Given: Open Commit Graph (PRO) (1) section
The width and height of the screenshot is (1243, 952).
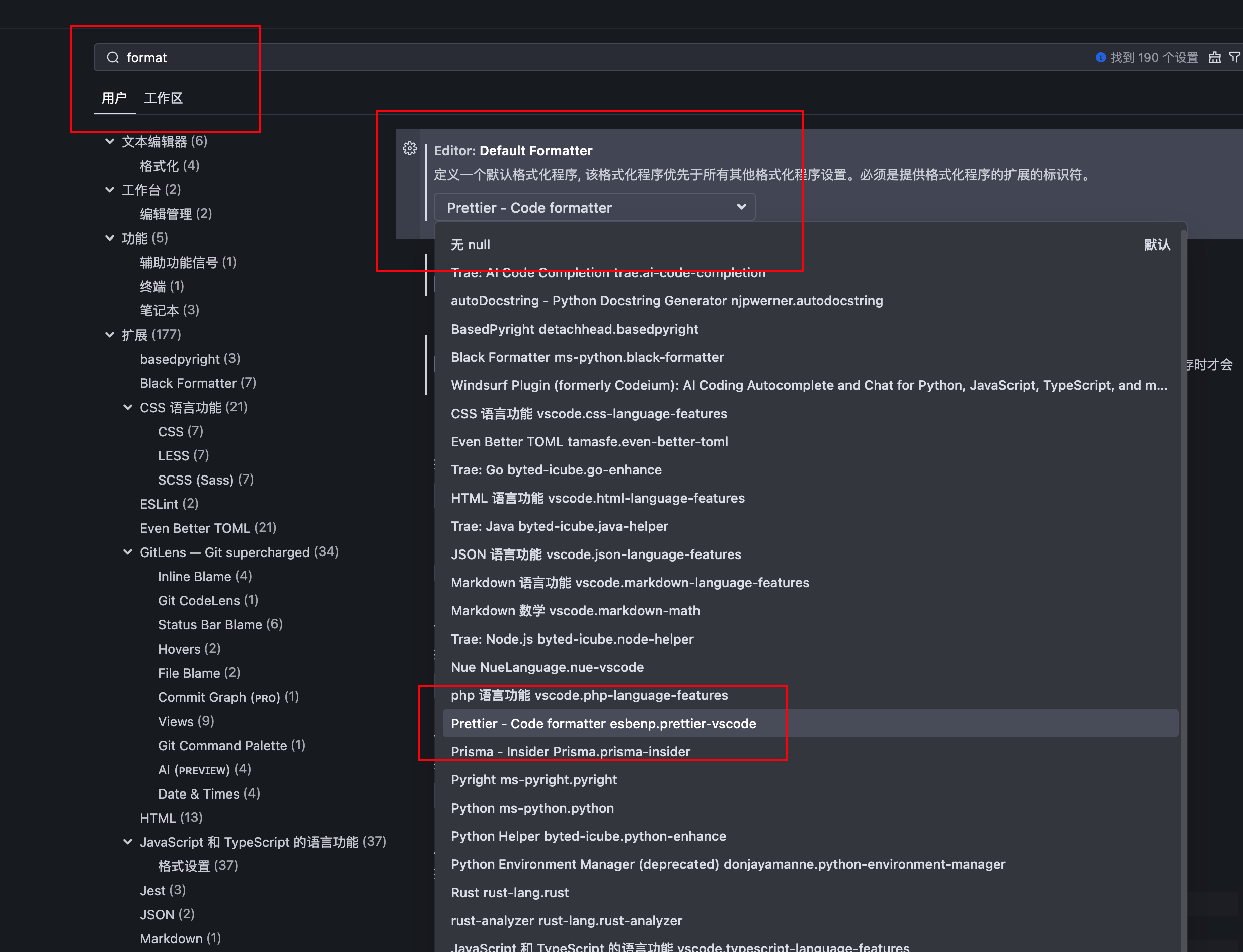Looking at the screenshot, I should [x=228, y=697].
